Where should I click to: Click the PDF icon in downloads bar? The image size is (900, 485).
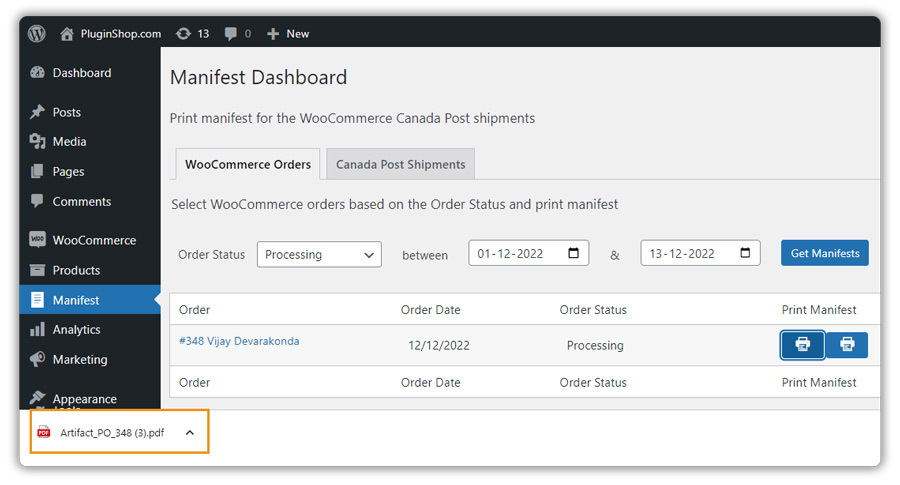44,432
